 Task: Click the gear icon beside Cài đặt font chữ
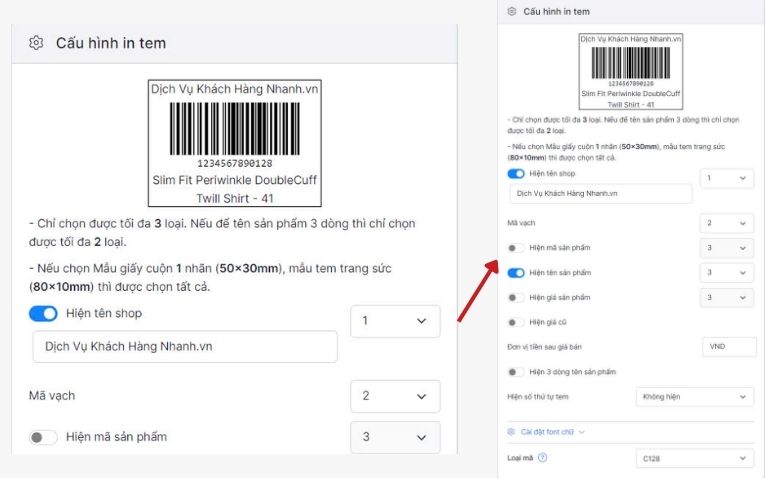coord(511,432)
